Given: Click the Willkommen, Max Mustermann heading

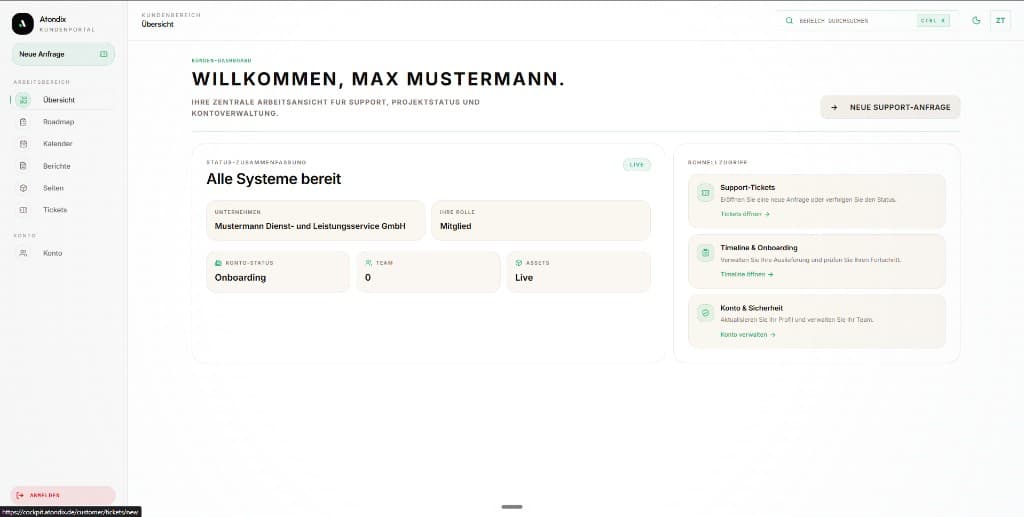Looking at the screenshot, I should (x=378, y=79).
